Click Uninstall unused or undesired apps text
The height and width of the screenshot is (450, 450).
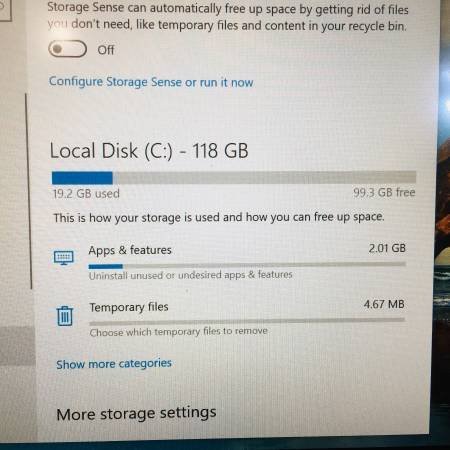pos(191,275)
